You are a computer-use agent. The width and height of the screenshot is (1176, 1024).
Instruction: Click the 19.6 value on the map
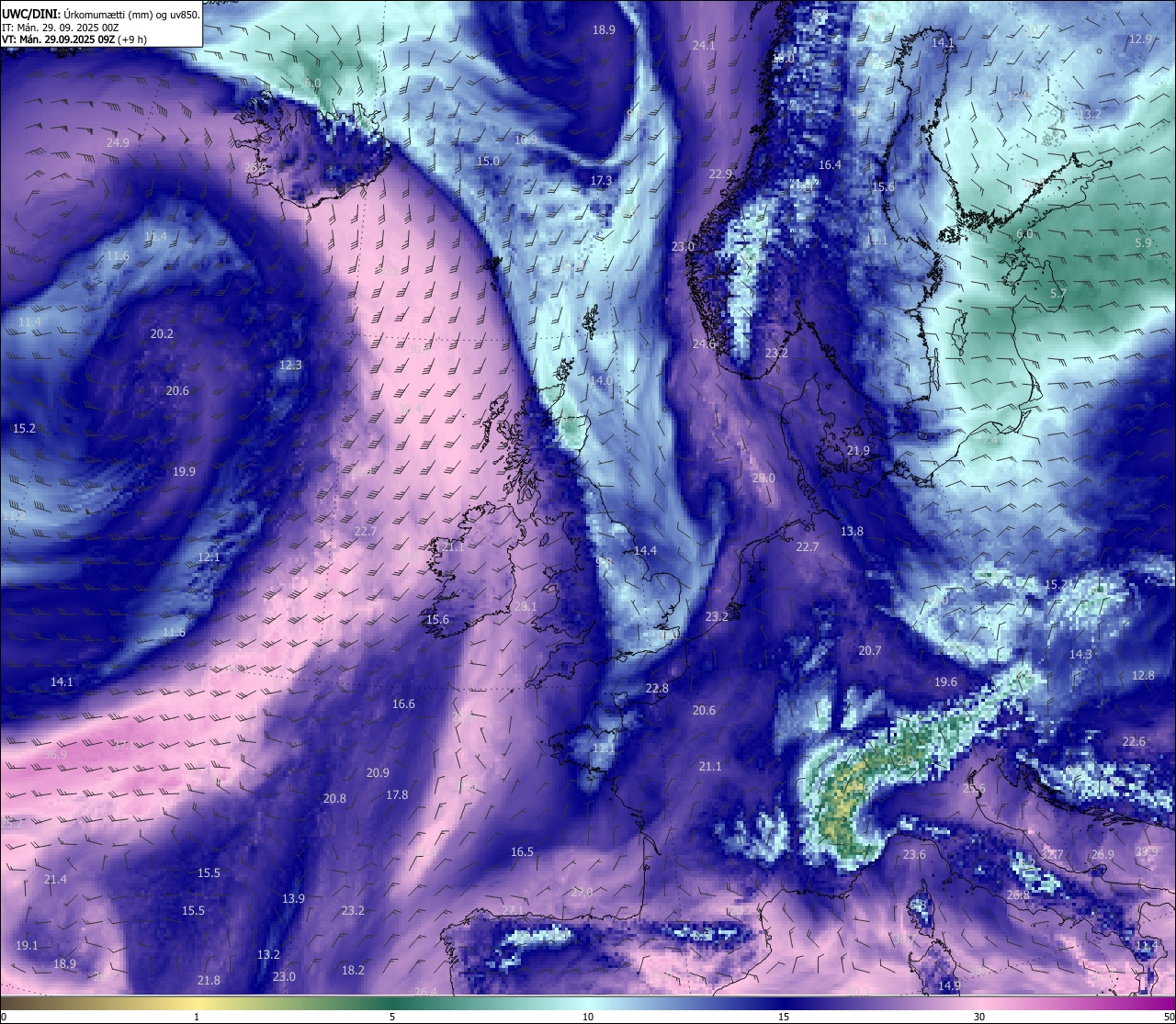(x=945, y=681)
